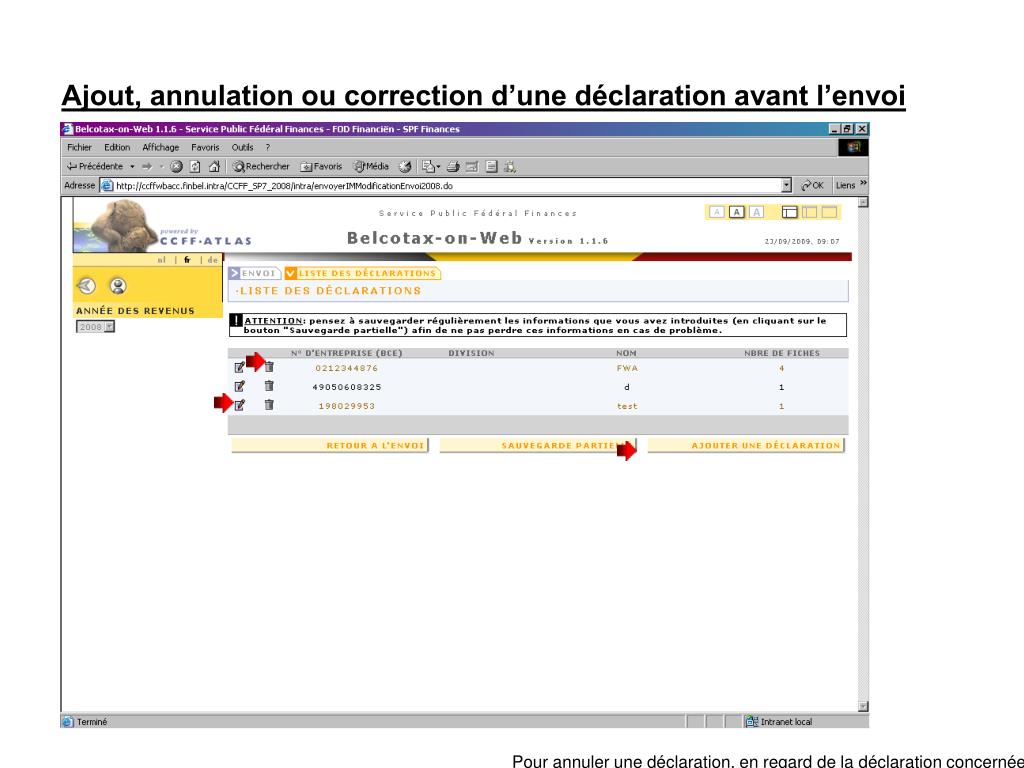Click the user profile icon in sidebar

118,285
